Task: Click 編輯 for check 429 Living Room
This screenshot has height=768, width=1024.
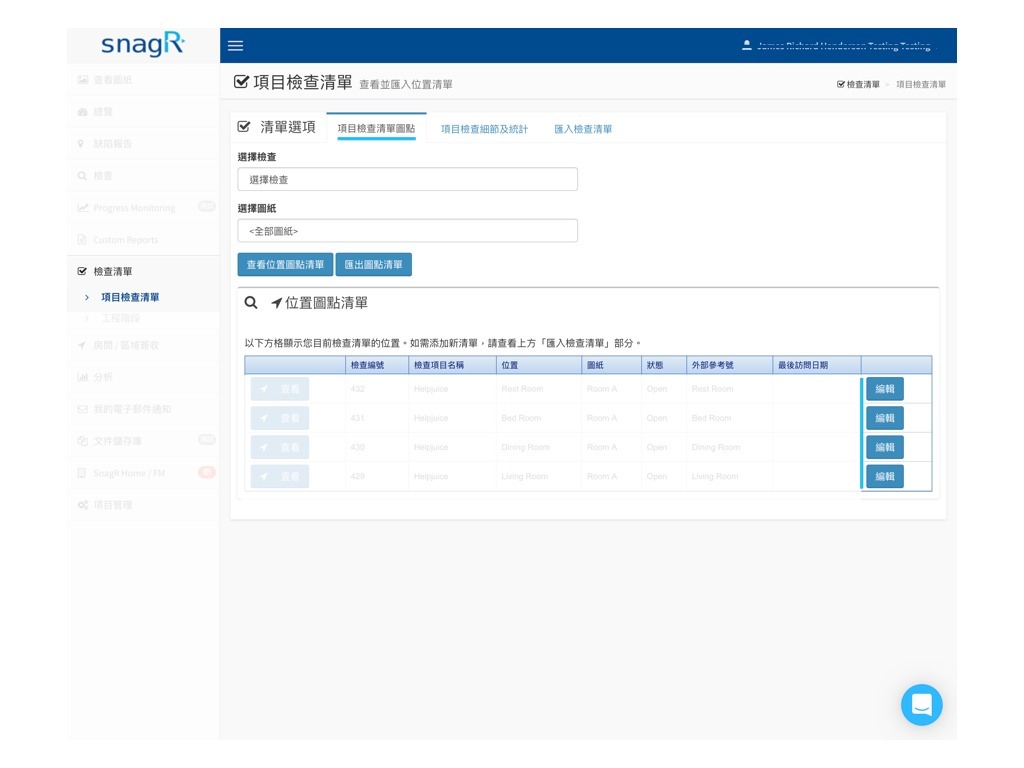Action: tap(885, 476)
